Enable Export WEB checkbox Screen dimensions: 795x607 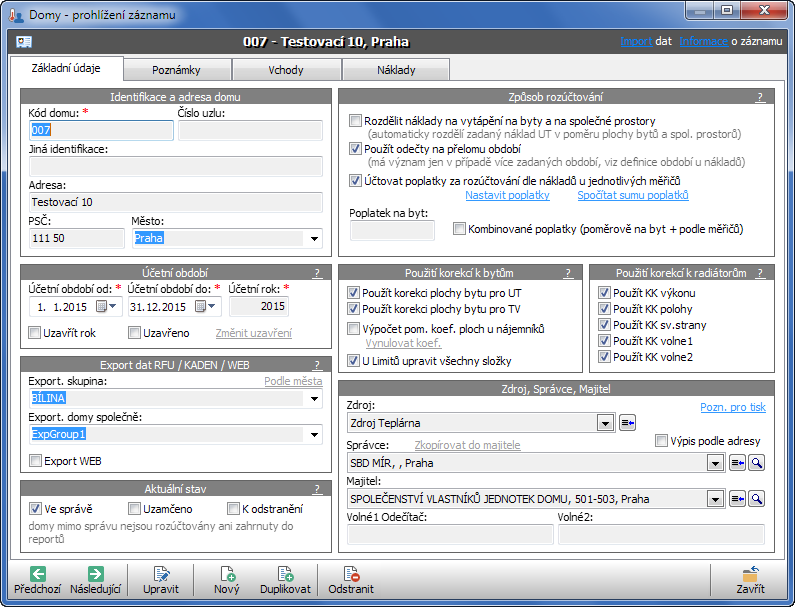point(35,460)
